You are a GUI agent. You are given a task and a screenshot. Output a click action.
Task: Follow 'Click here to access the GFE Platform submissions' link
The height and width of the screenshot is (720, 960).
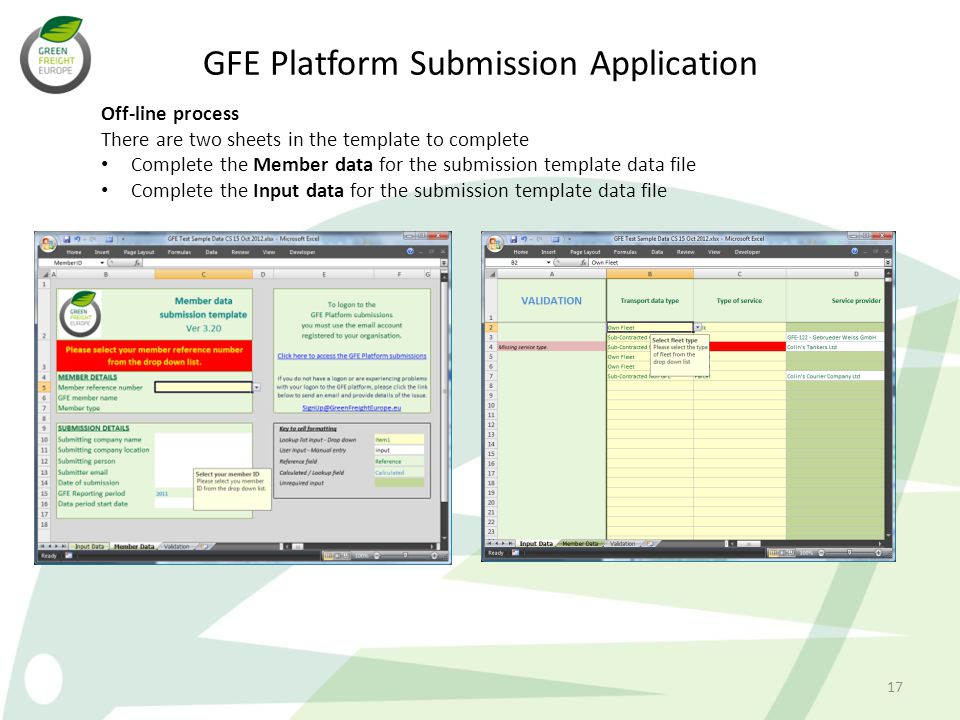pos(352,356)
